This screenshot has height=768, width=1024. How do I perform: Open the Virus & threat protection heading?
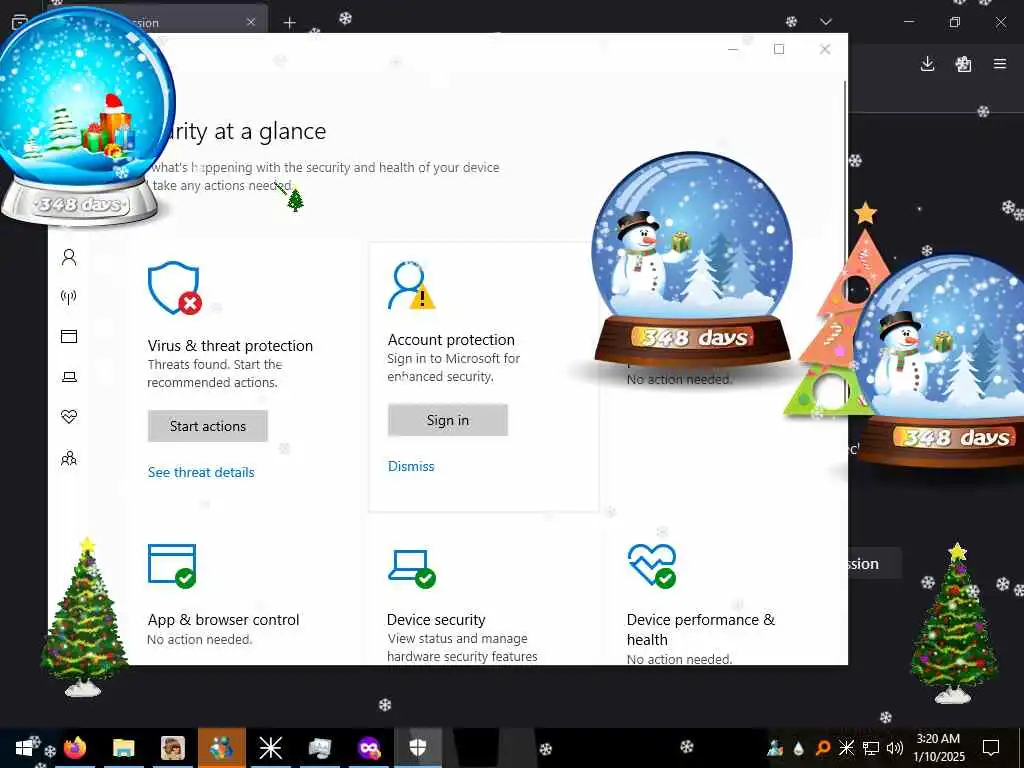click(230, 345)
